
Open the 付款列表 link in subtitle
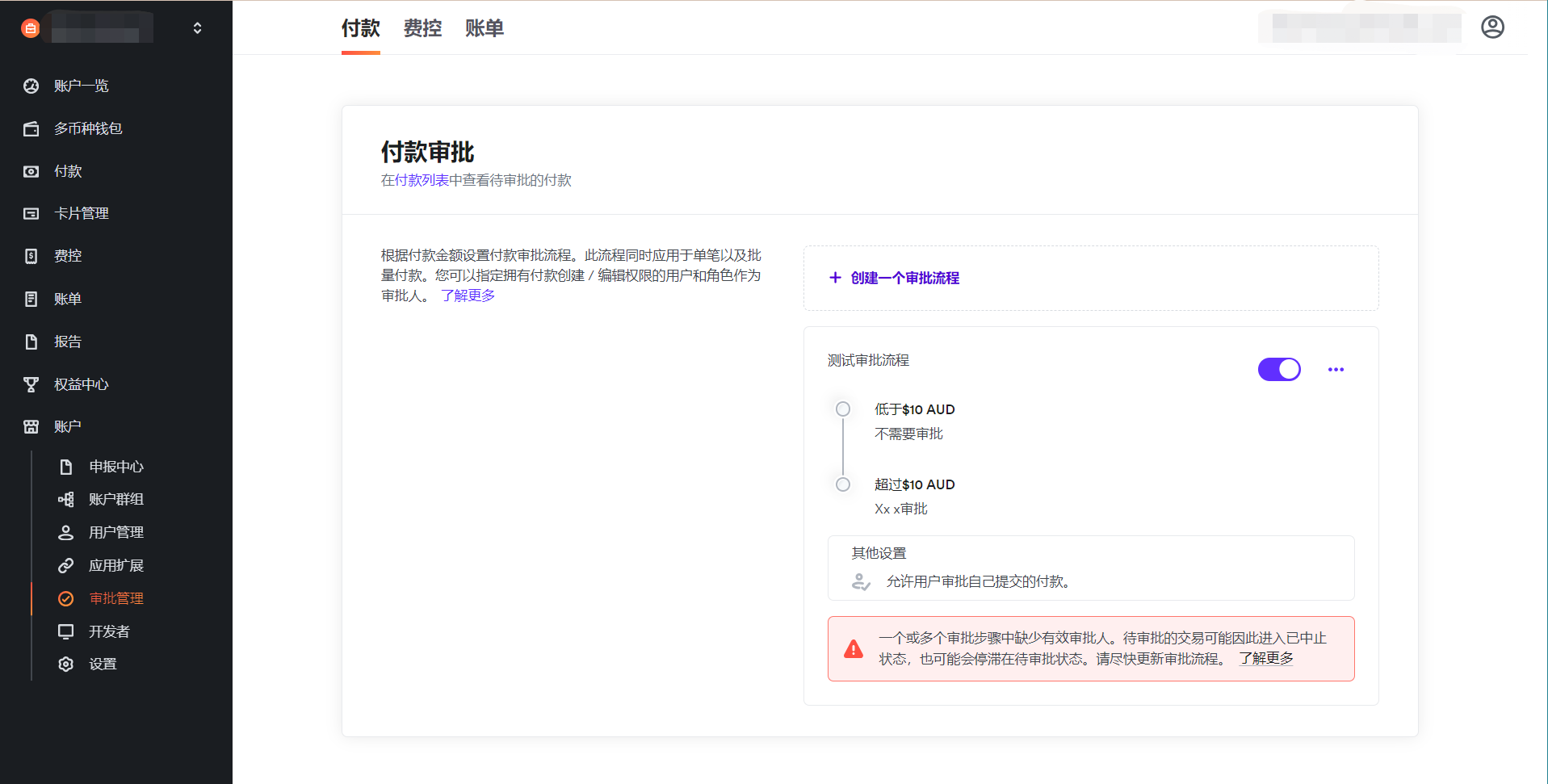[422, 180]
